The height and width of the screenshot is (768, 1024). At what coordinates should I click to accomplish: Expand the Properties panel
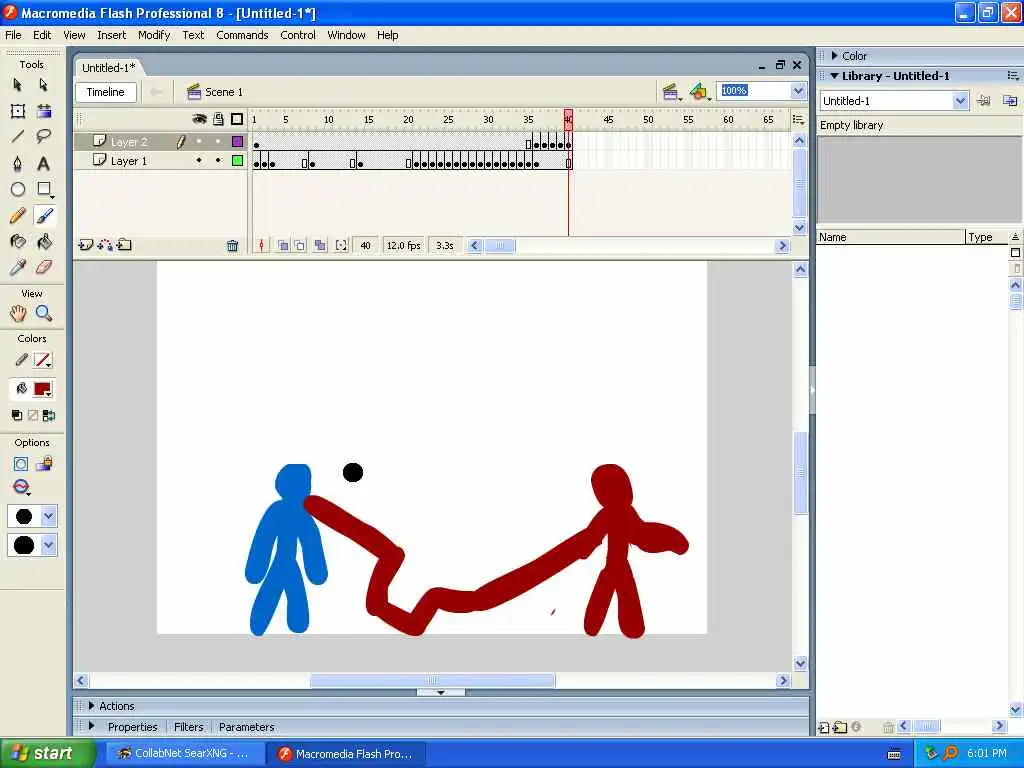pos(91,726)
